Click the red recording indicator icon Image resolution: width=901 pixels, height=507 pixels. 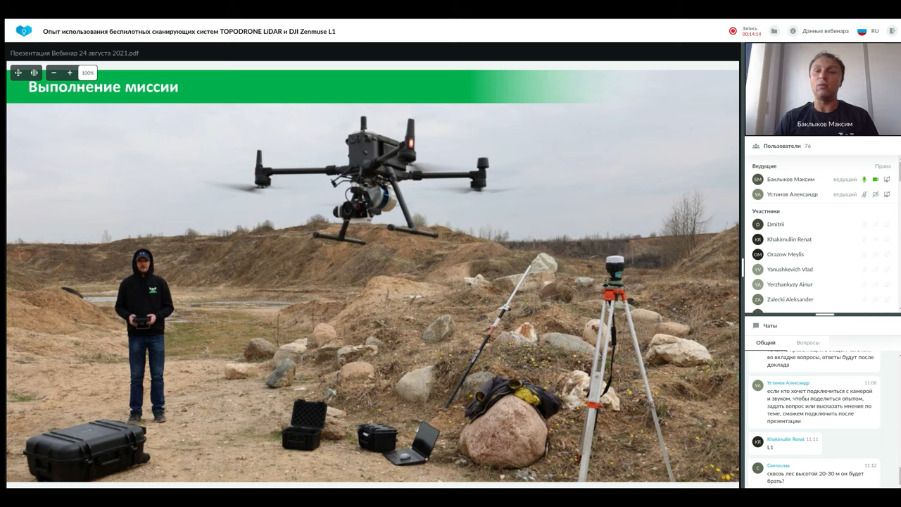pyautogui.click(x=733, y=31)
